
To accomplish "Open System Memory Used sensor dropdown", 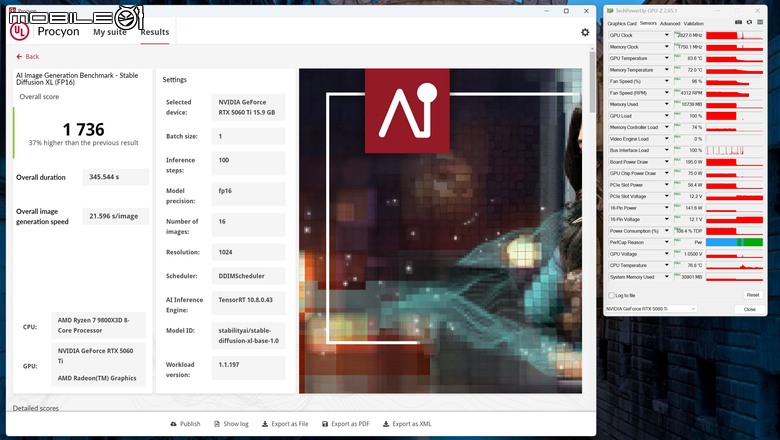I will point(667,277).
